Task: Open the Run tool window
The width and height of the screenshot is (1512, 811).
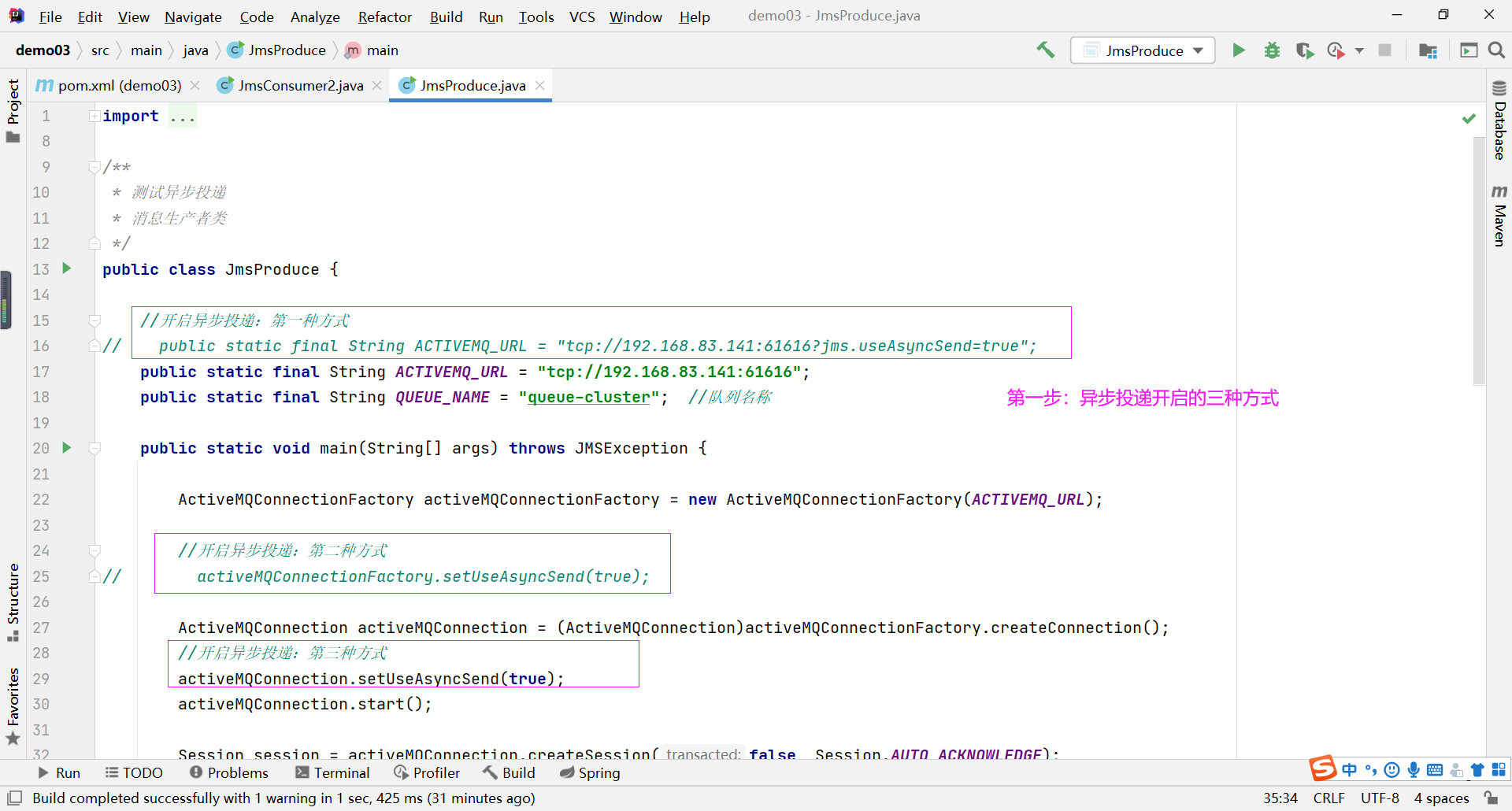Action: (x=59, y=773)
